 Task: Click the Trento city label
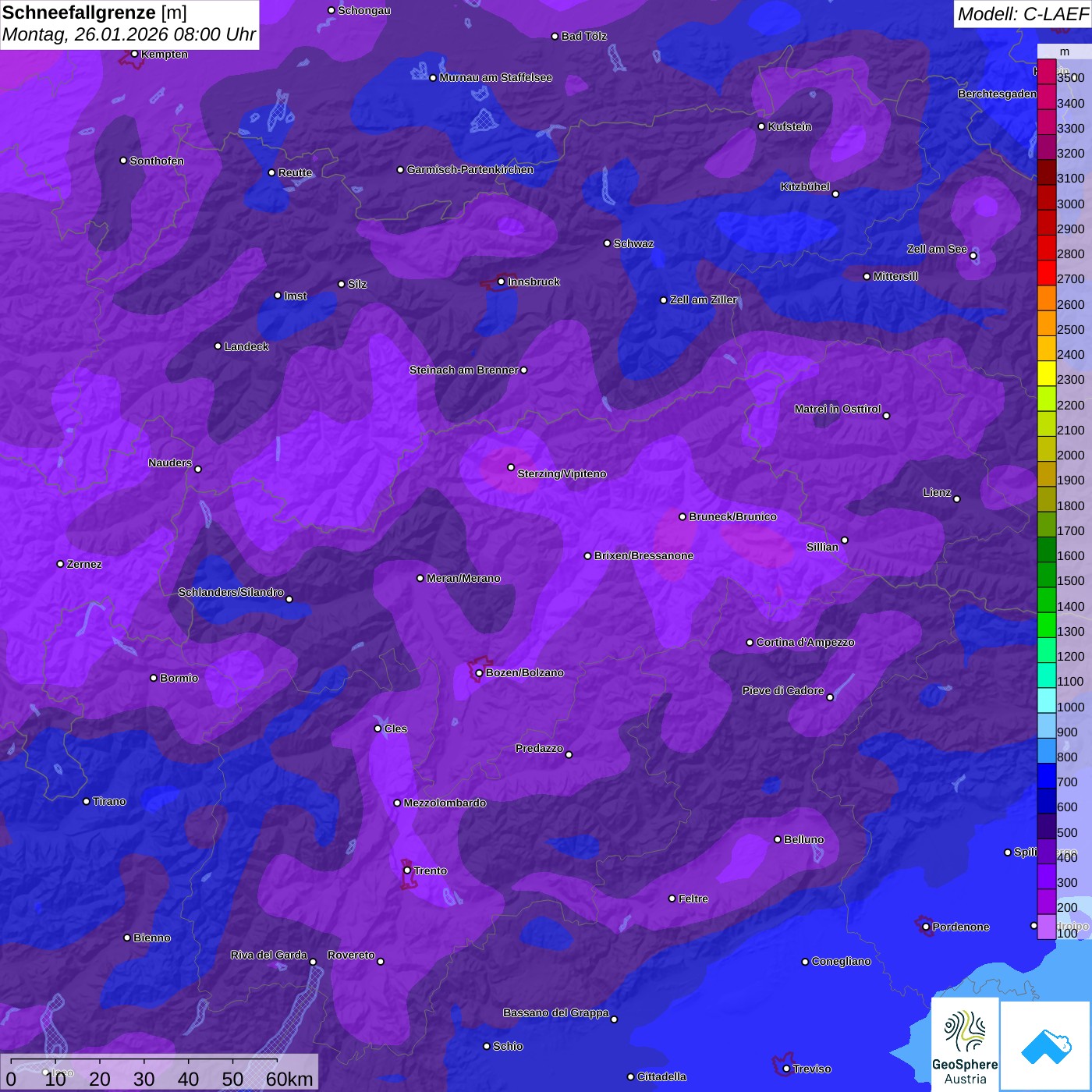click(x=431, y=870)
